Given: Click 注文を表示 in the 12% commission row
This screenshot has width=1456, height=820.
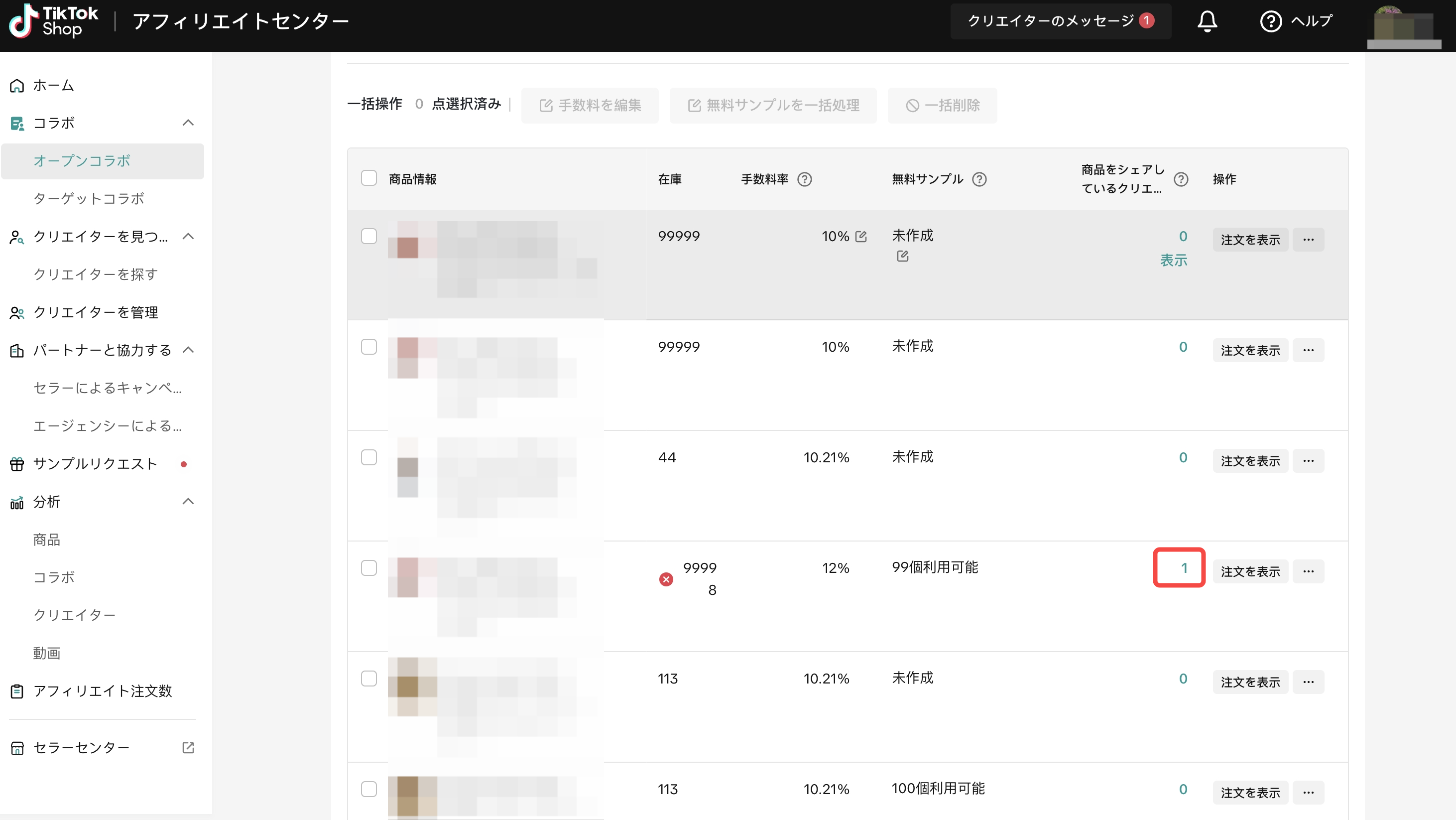Looking at the screenshot, I should coord(1250,571).
